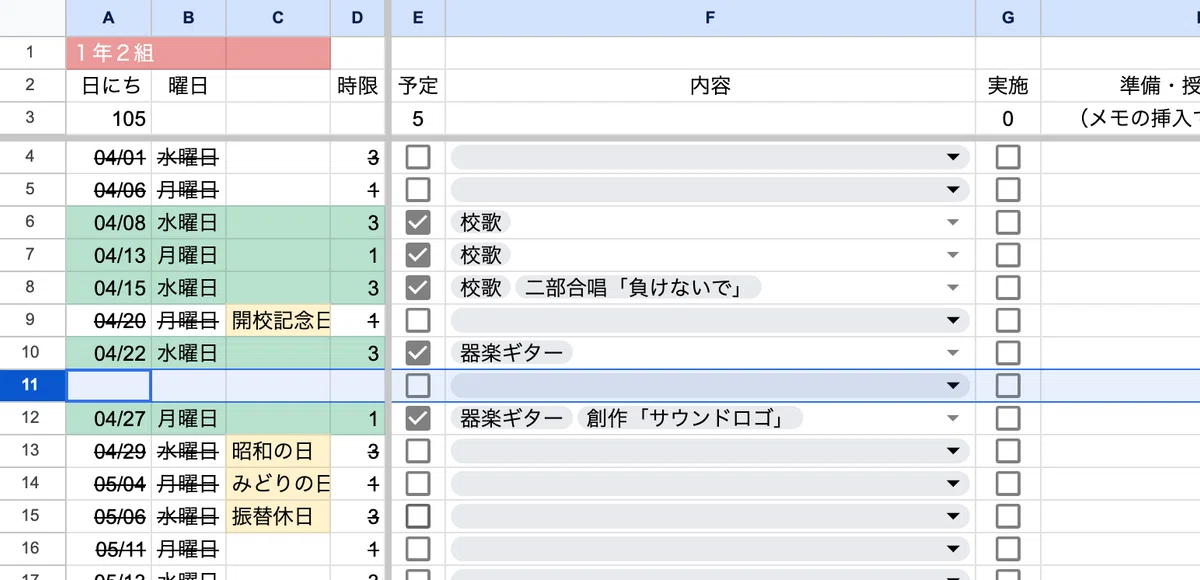Viewport: 1200px width, 580px height.
Task: Check the 予定 checkbox for 04/01
Action: click(x=418, y=157)
